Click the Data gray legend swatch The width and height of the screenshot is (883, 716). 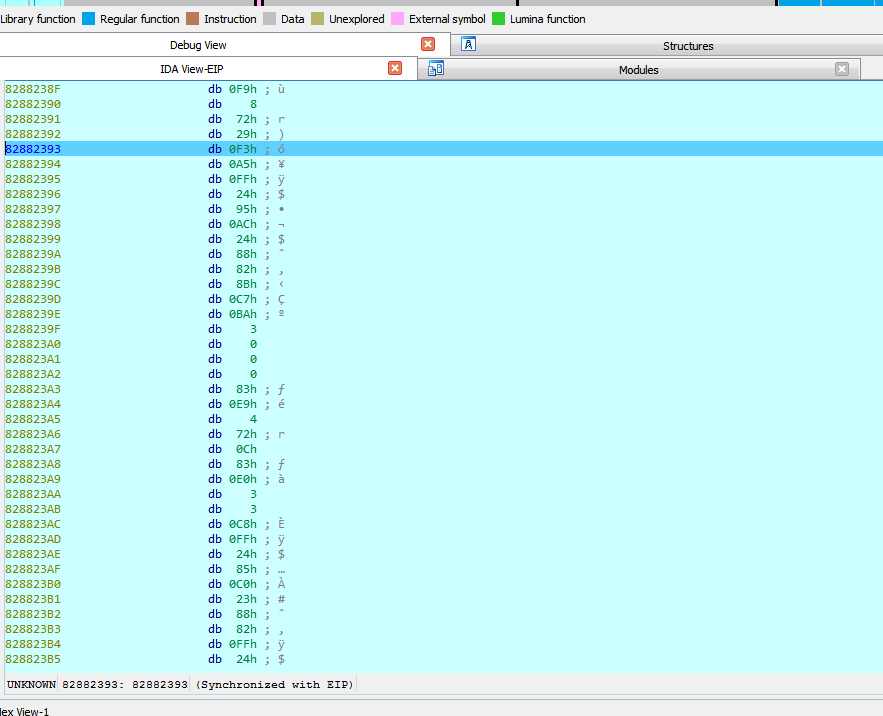point(269,19)
